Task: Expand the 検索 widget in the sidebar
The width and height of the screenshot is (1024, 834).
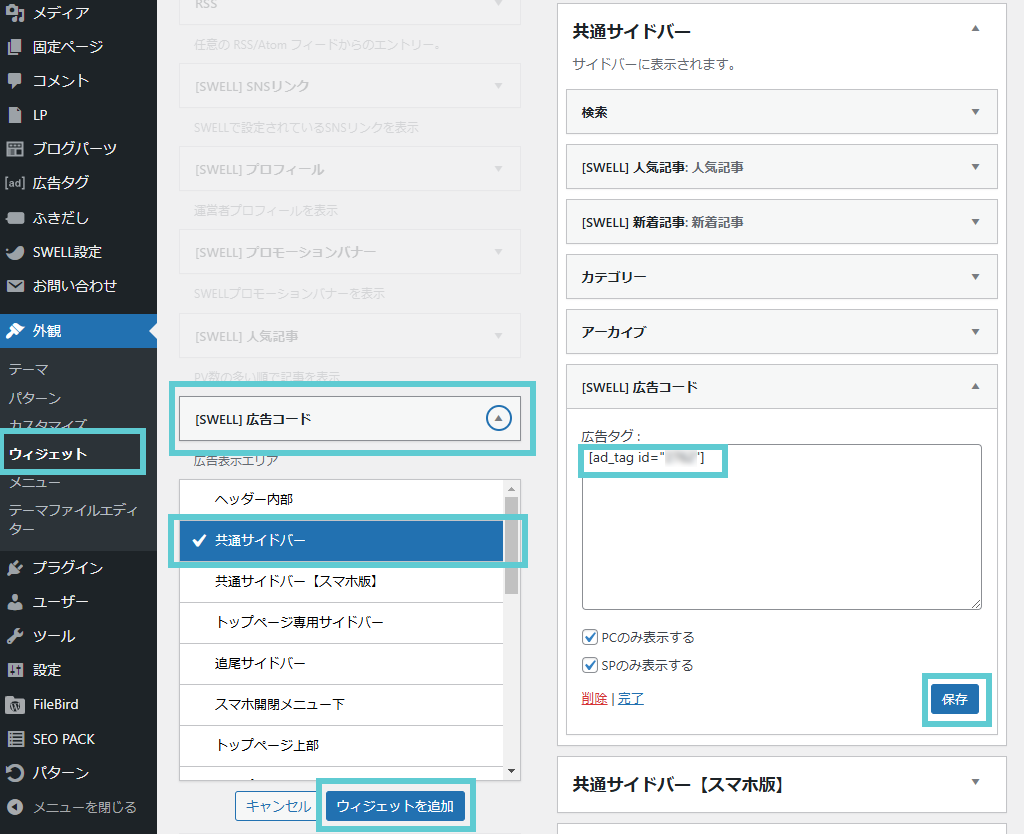Action: (x=975, y=112)
